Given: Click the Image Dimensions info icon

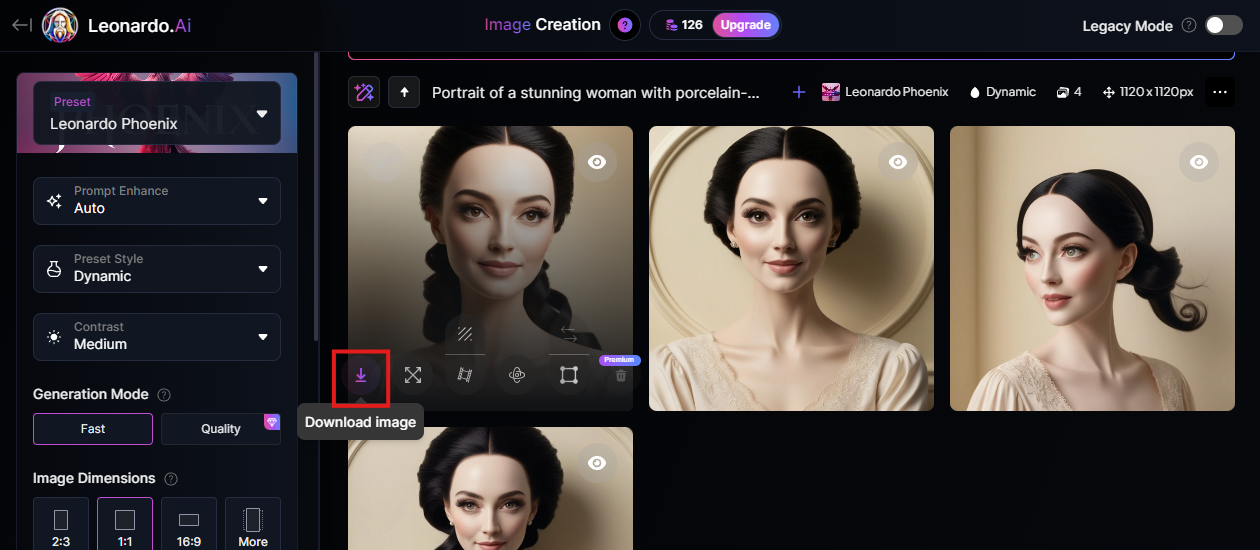Looking at the screenshot, I should (x=170, y=478).
